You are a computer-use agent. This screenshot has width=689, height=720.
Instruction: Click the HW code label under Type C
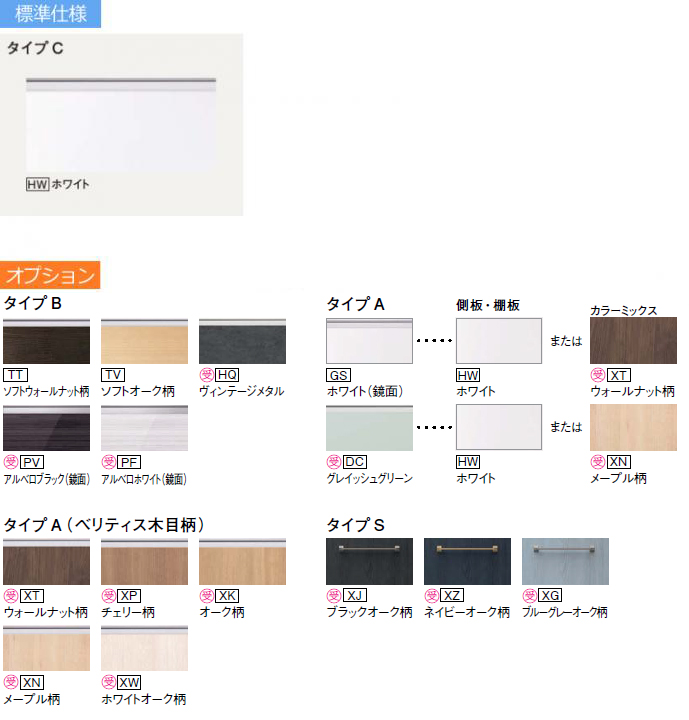click(38, 184)
